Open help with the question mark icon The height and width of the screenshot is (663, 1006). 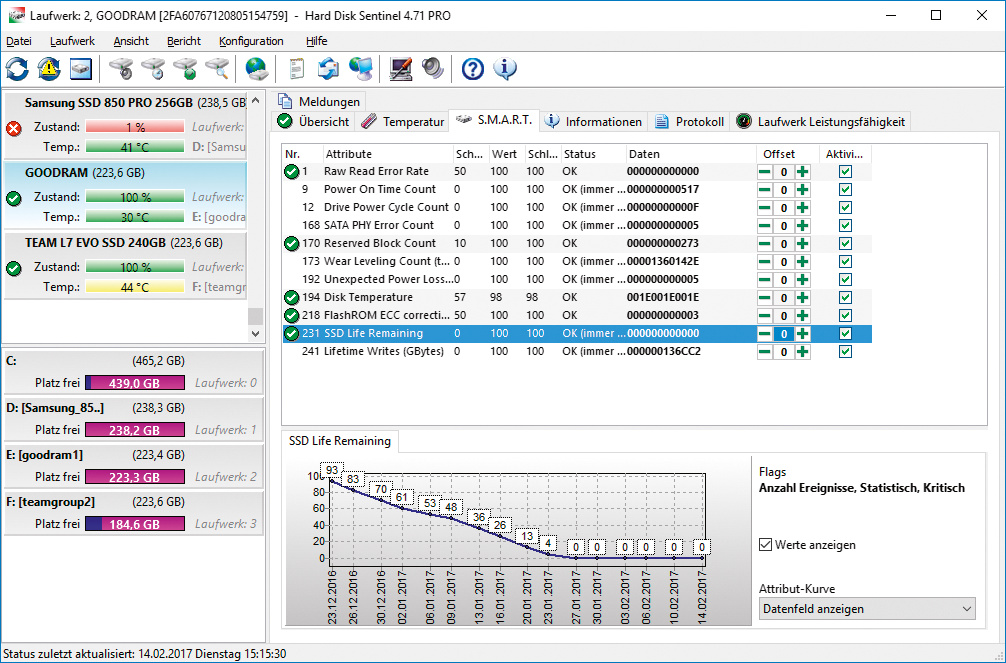(473, 69)
